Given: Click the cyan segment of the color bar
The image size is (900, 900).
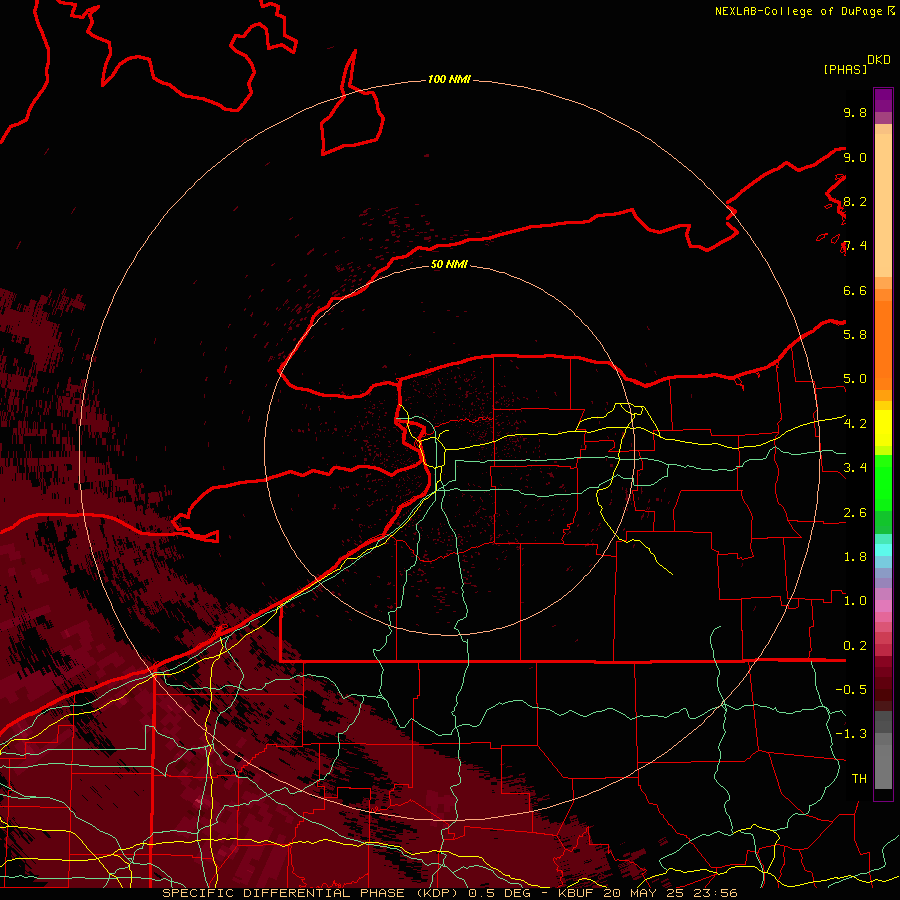Looking at the screenshot, I should coord(883,549).
